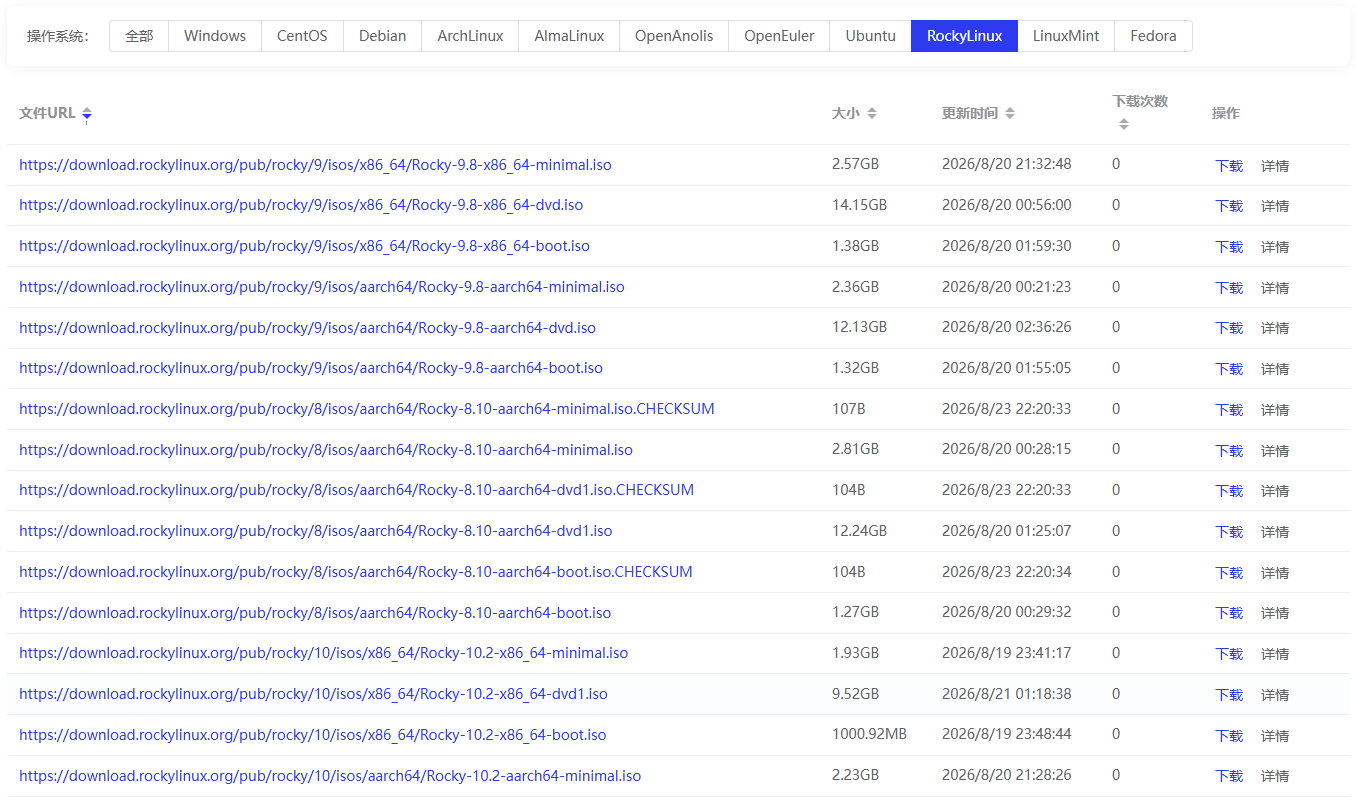View 详情 for Rocky-8.10-aarch64-dvd1.iso.CHECKSUM

pyautogui.click(x=1275, y=491)
